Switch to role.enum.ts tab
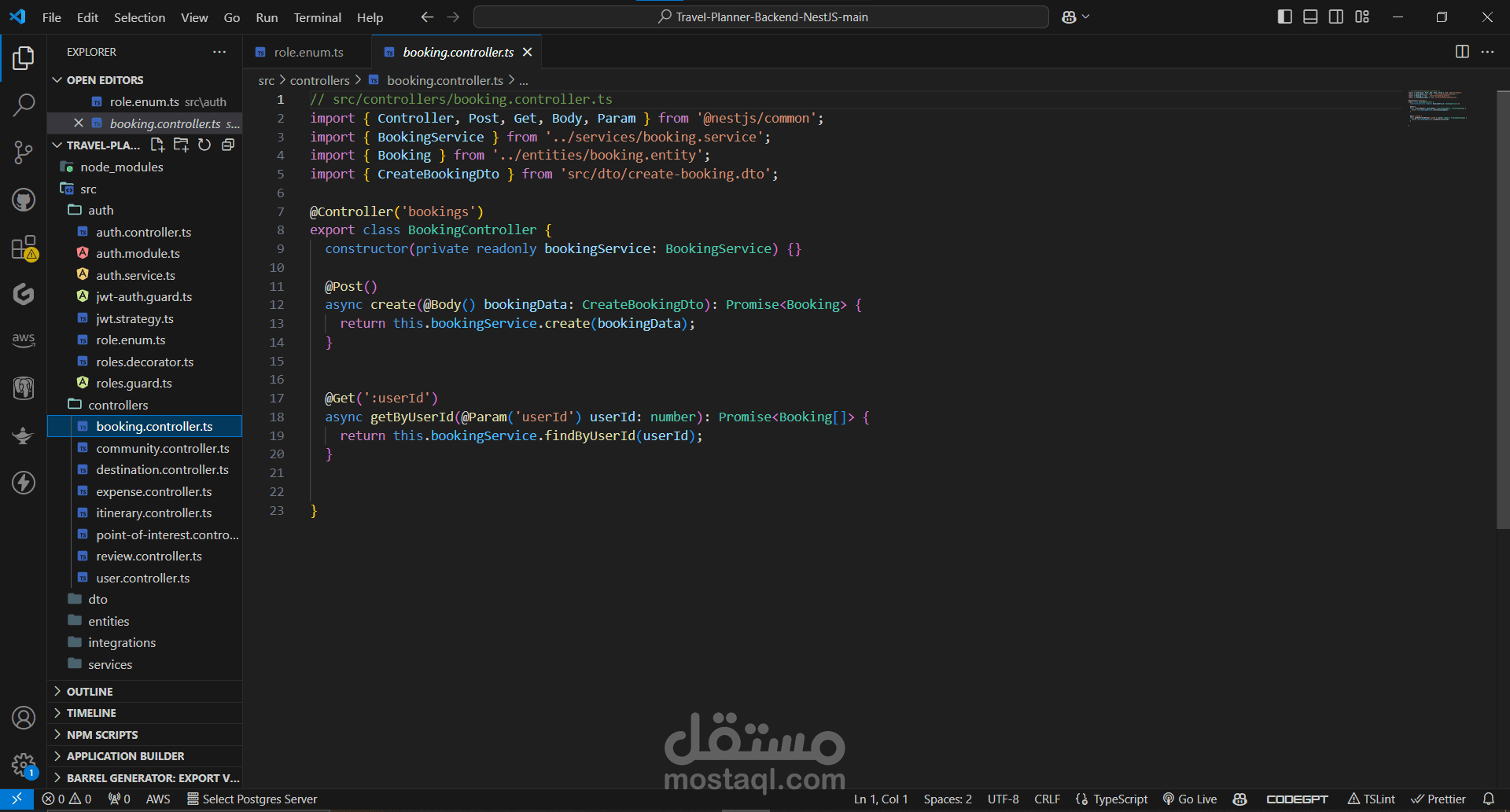This screenshot has height=812, width=1510. point(308,52)
